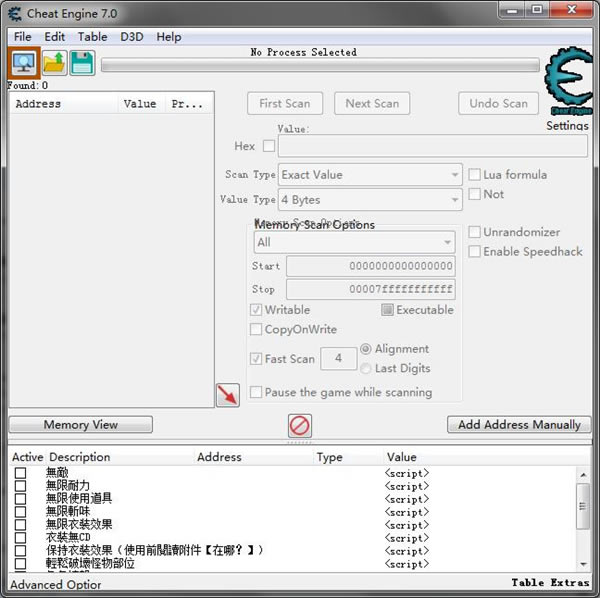Enable the Hex checkbox

coord(269,146)
